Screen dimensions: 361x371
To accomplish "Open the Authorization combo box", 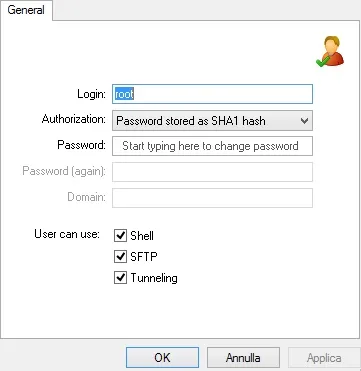I will (212, 121).
